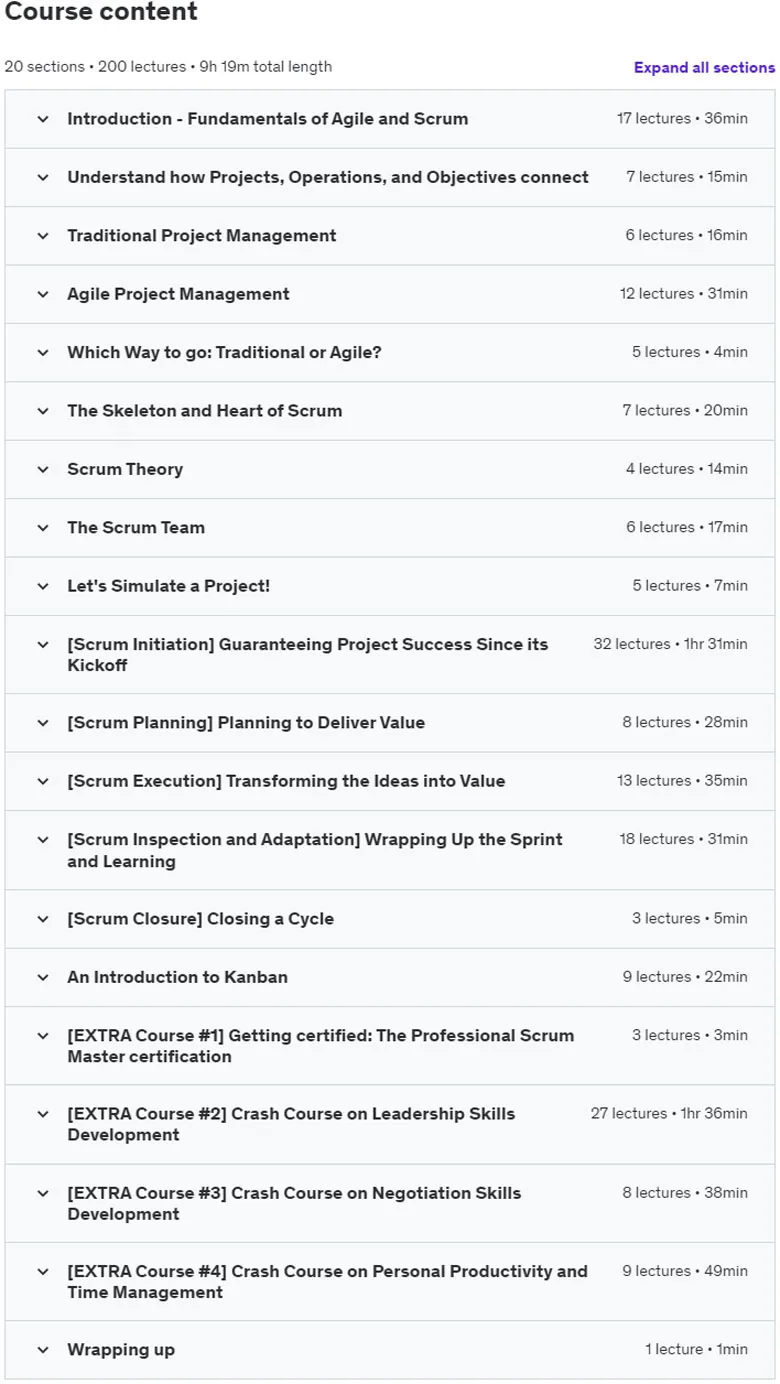This screenshot has height=1384, width=780.
Task: Open Scrum Execution Transforming the Ideas section
Action: click(x=390, y=781)
